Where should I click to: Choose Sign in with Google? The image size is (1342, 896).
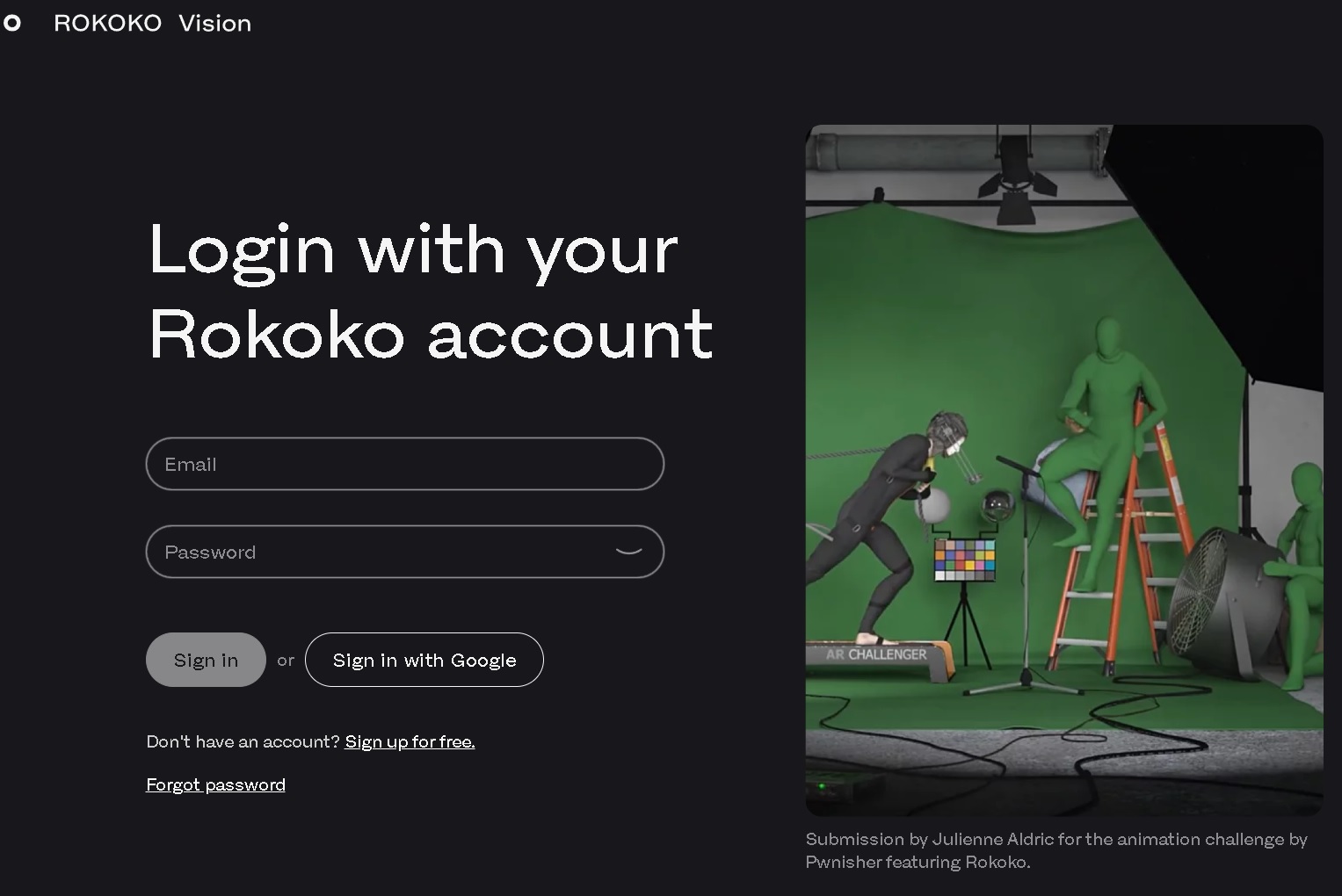pos(424,660)
